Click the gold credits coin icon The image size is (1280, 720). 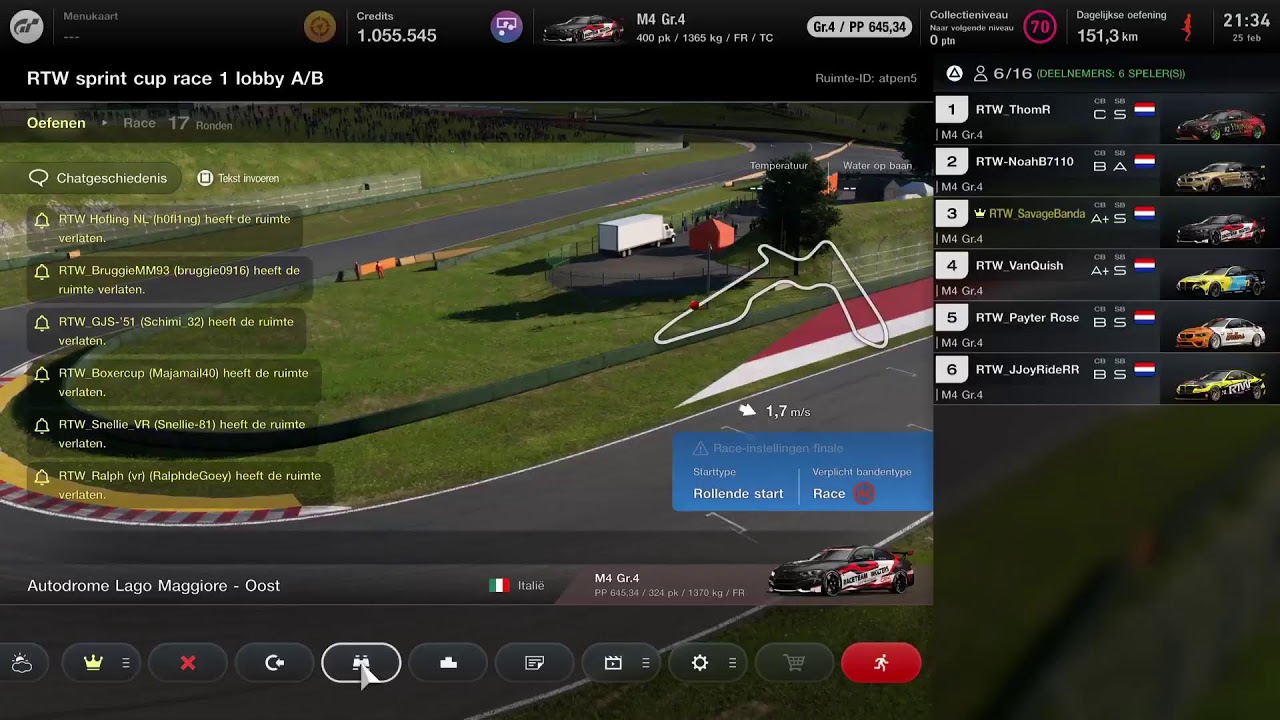321,27
